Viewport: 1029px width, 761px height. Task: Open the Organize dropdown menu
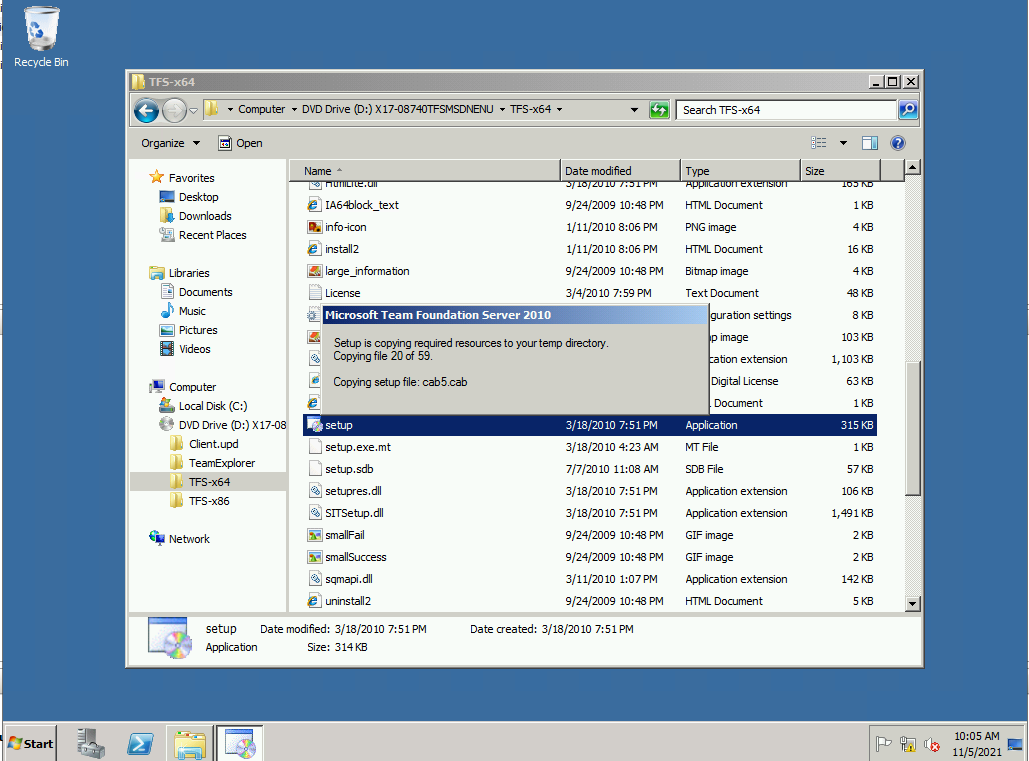[170, 143]
